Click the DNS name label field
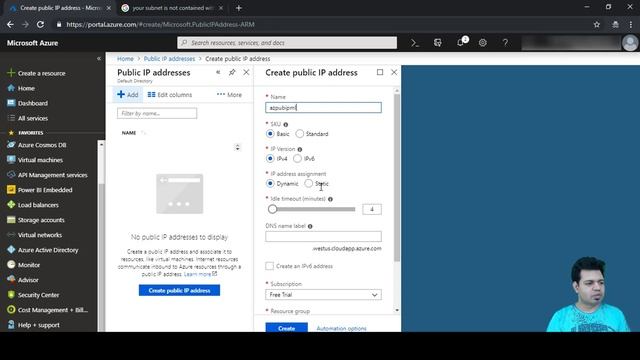 (x=323, y=236)
